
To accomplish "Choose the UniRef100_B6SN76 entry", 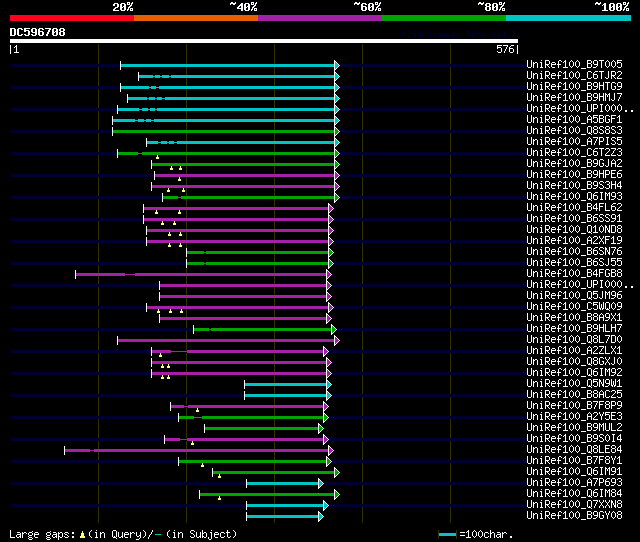I will point(574,251).
